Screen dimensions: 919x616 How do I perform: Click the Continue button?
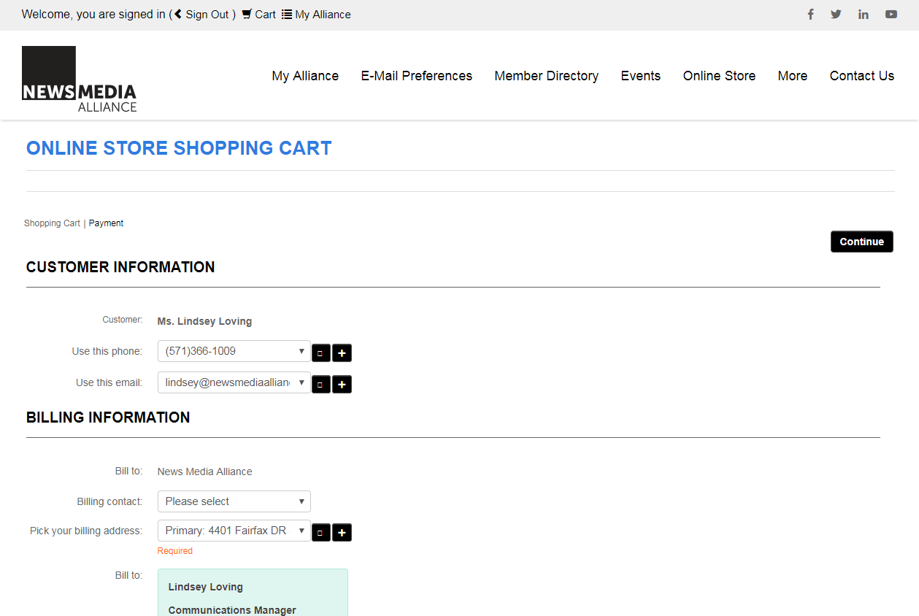862,241
